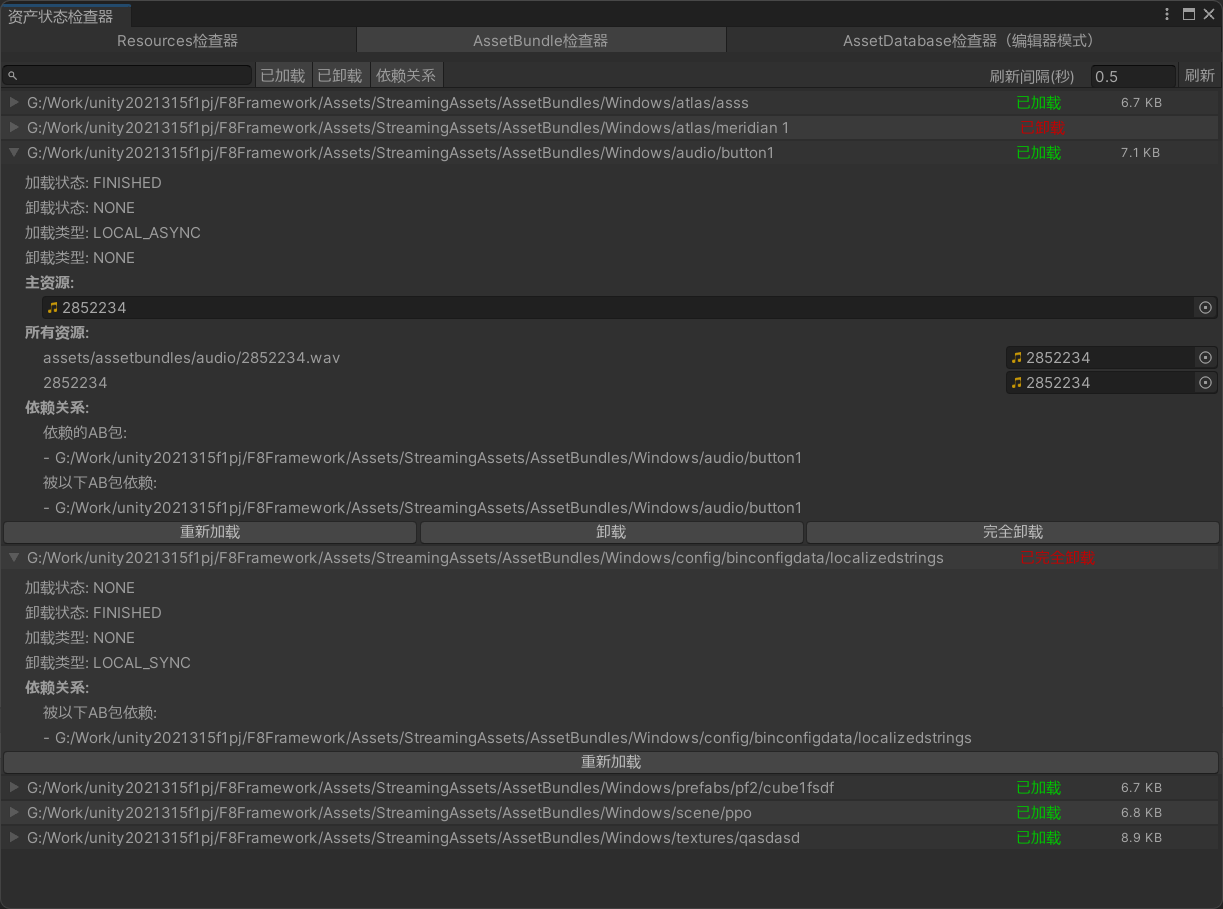Switch to Resources检查器 tab

178,41
